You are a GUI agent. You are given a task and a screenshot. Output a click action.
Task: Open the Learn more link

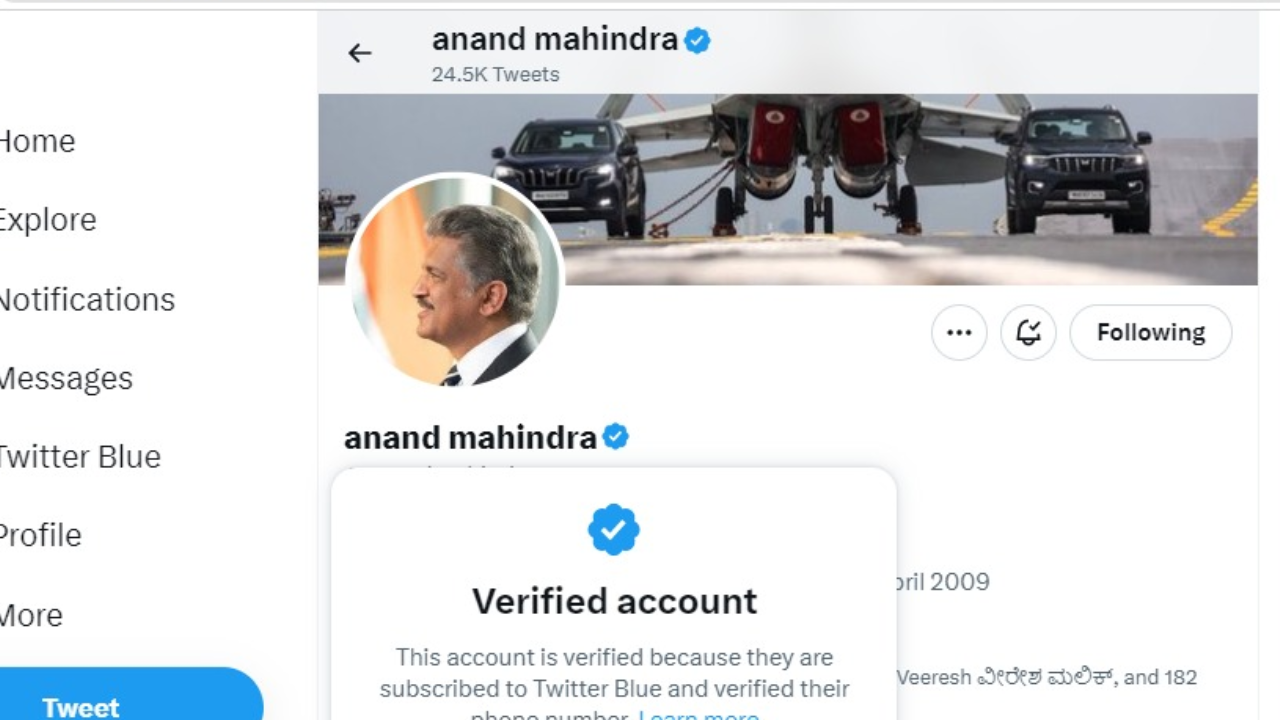click(x=698, y=714)
